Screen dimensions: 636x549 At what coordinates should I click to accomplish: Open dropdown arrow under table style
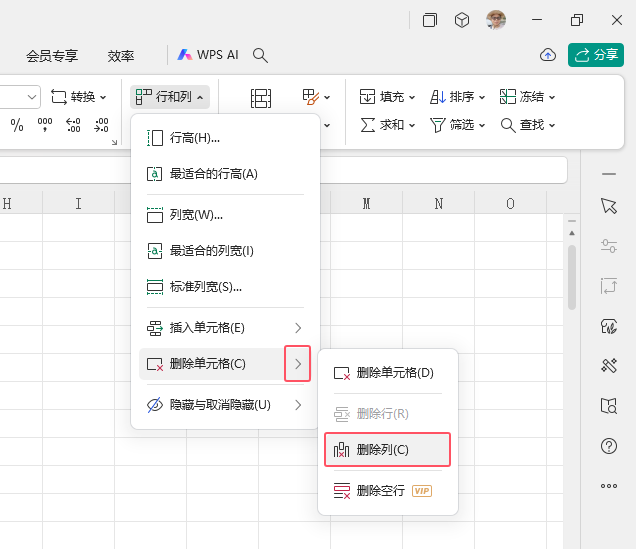click(327, 125)
